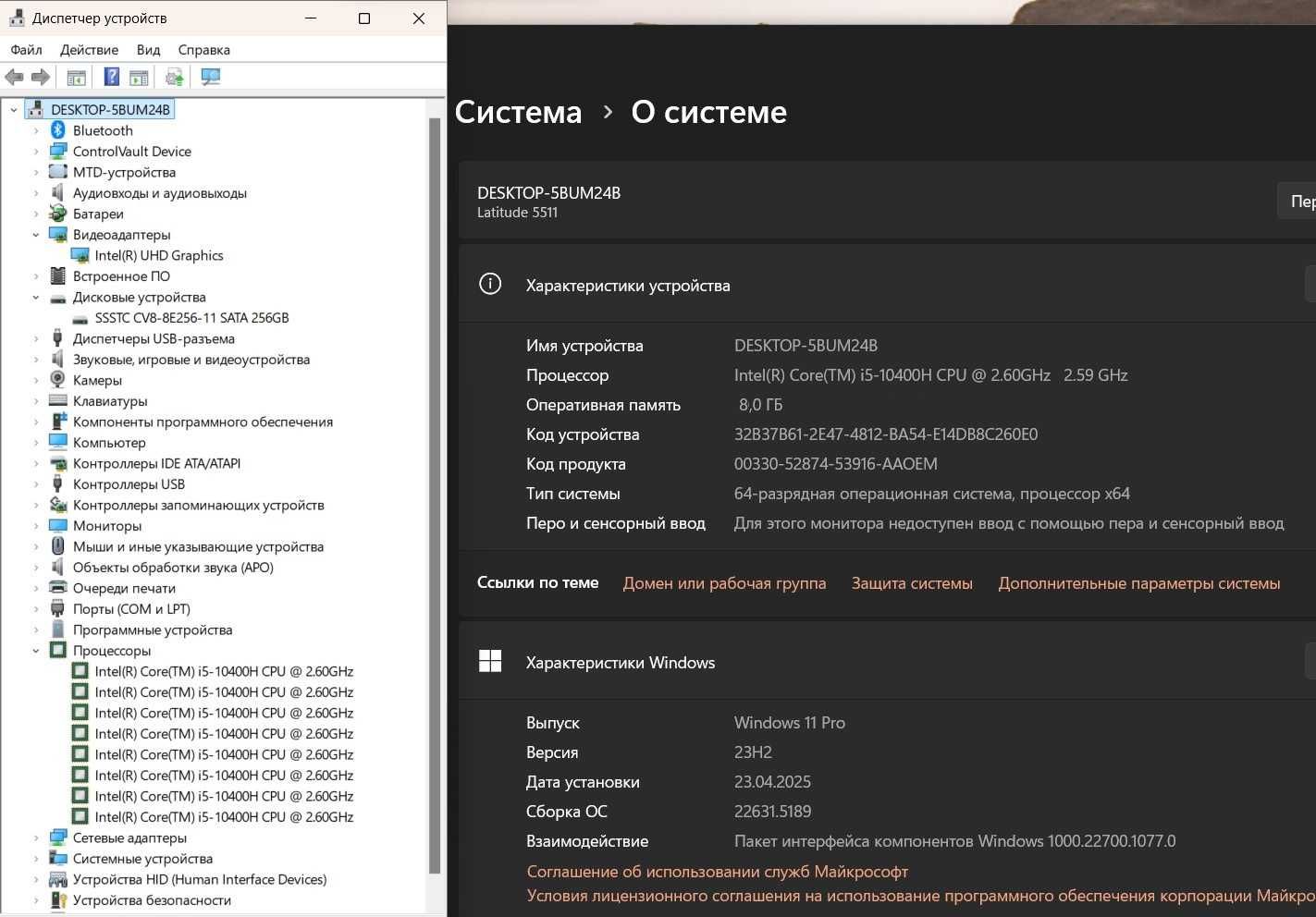The width and height of the screenshot is (1316, 917).
Task: Click the Latitude 5511 model text
Action: 517,213
